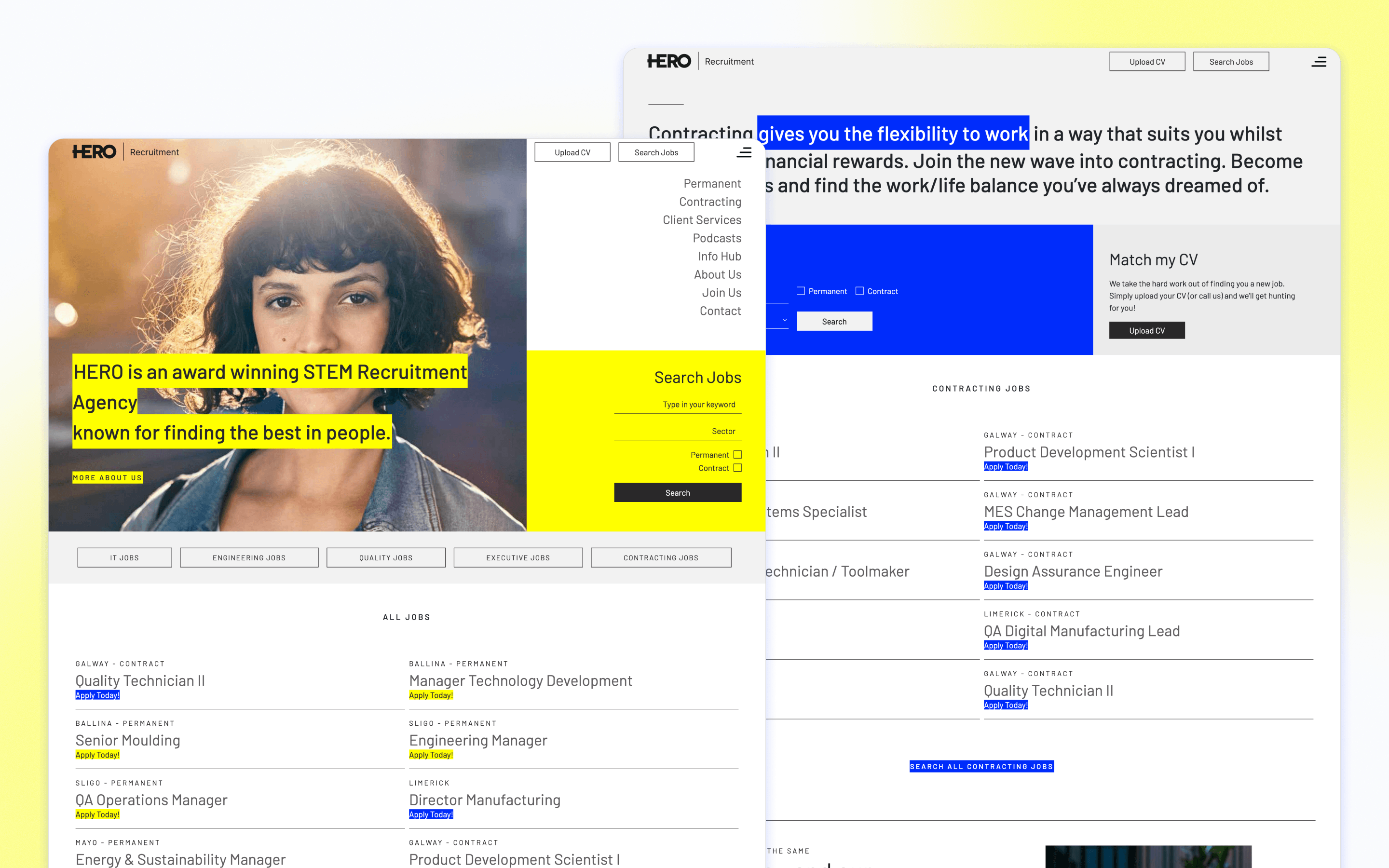Open hamburger menu icon in back Contracting window
The width and height of the screenshot is (1389, 868).
[x=1319, y=61]
